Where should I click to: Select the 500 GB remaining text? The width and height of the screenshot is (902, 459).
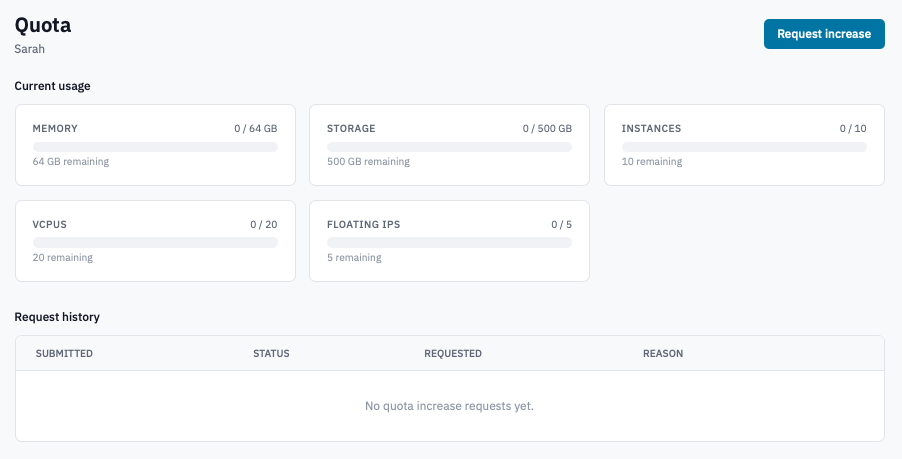(368, 162)
